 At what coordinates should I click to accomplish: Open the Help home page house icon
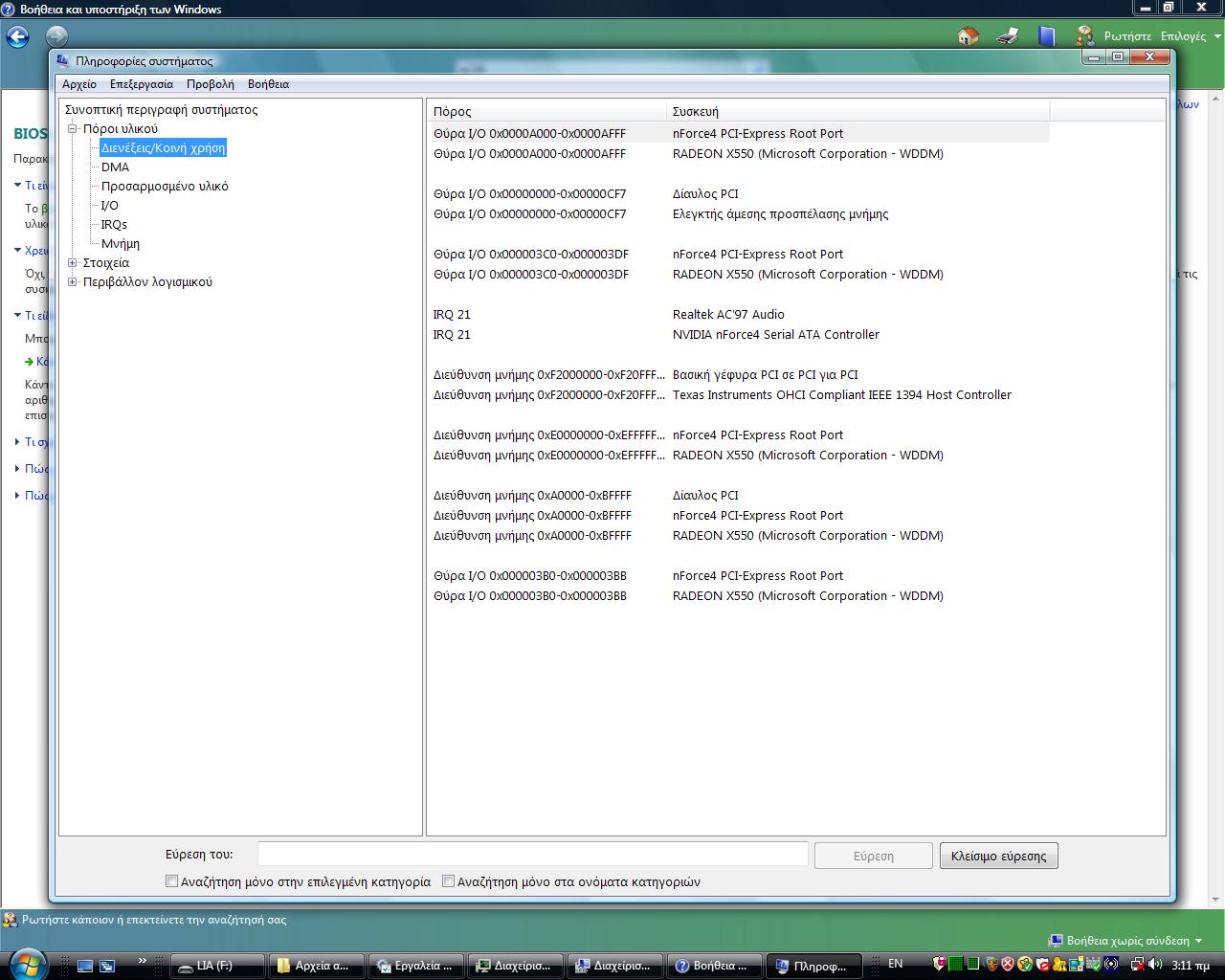(968, 36)
